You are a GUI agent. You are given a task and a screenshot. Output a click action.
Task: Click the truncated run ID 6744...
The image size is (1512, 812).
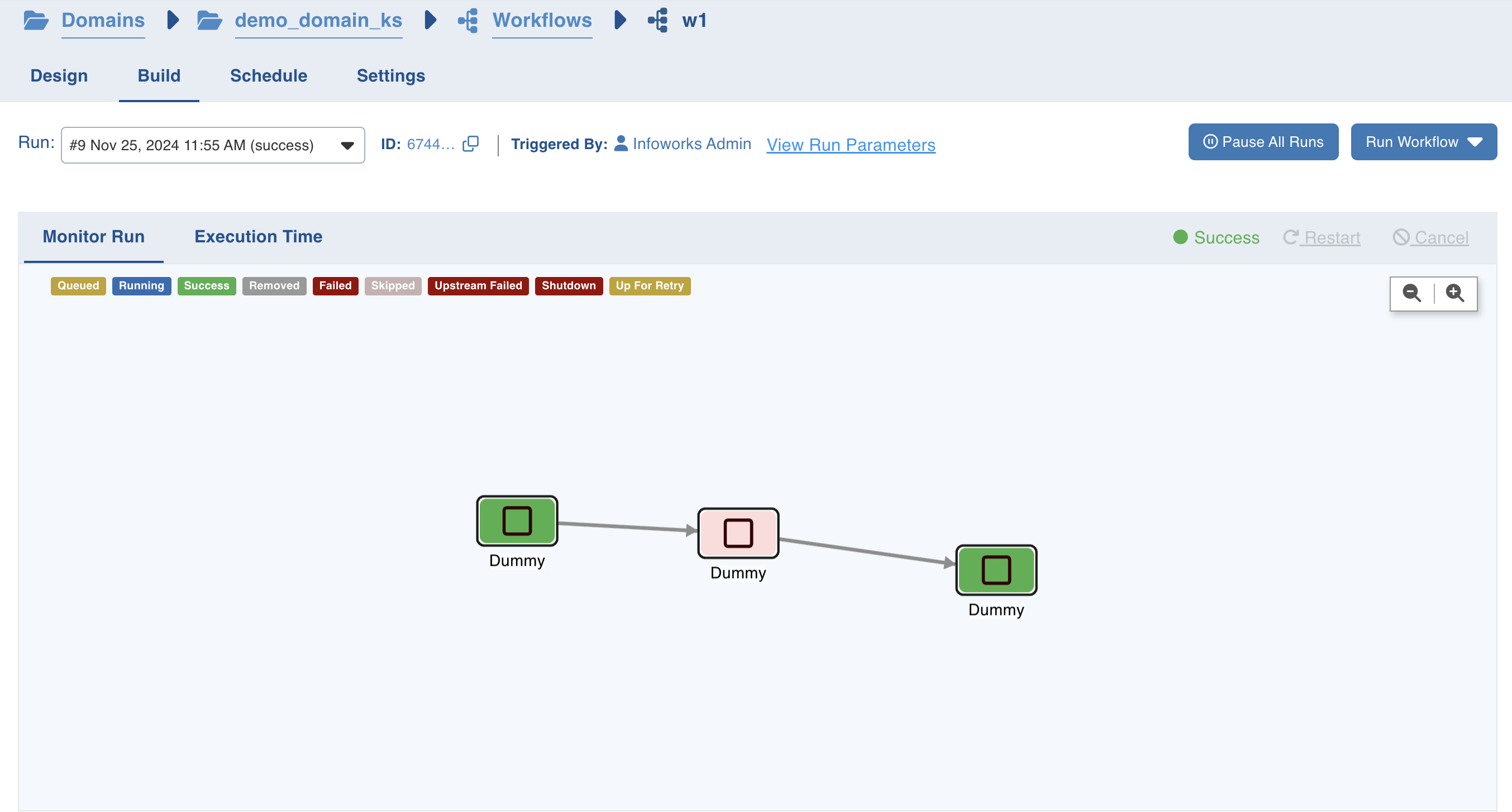click(x=431, y=144)
